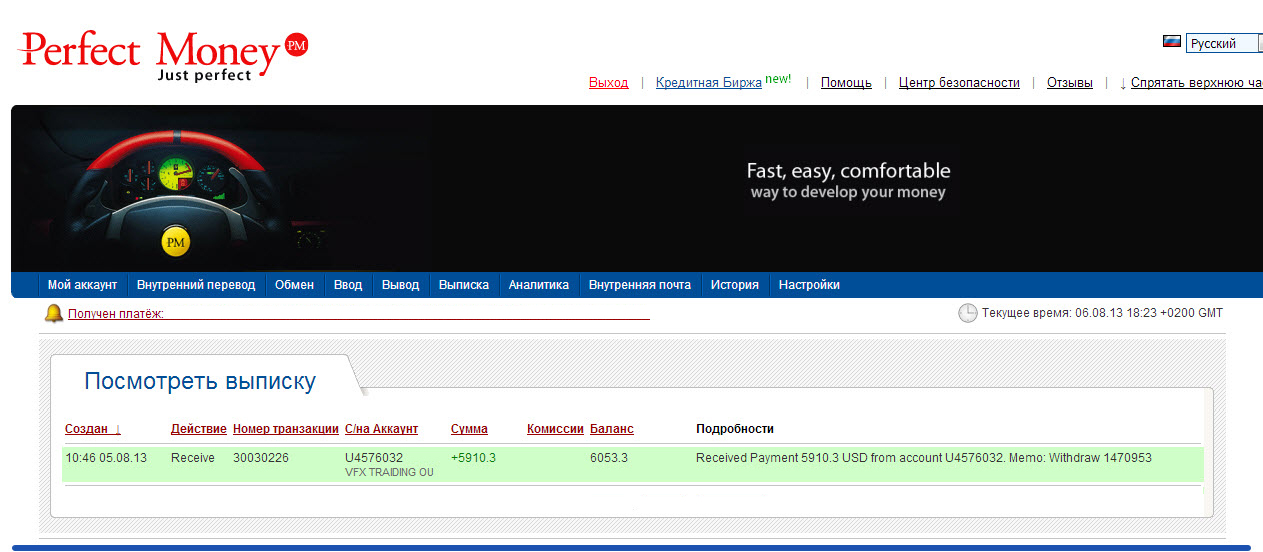Click the Receive action cell
Viewport: 1263px width, 552px height.
pyautogui.click(x=193, y=458)
